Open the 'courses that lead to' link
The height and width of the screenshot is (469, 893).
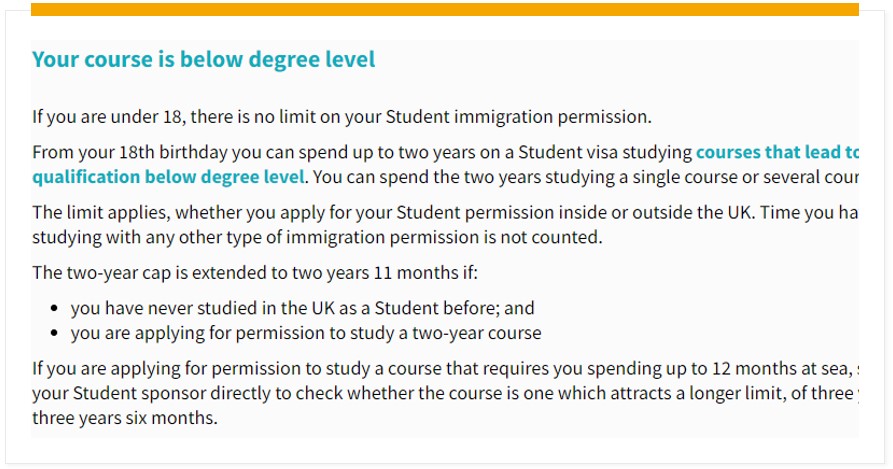pos(777,153)
